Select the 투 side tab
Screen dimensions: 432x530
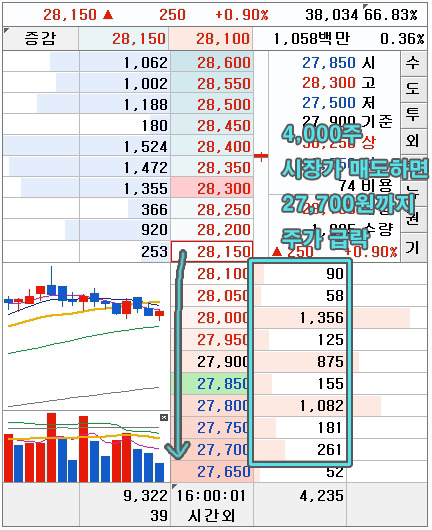(x=414, y=115)
